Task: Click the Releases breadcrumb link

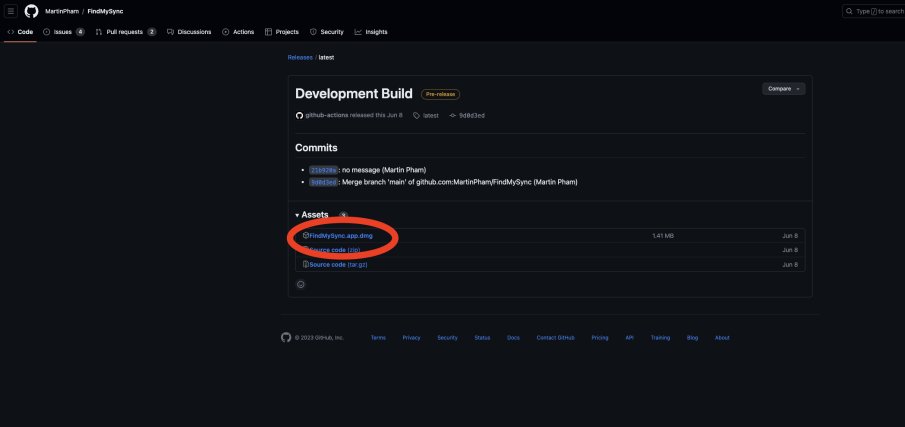Action: coord(300,57)
